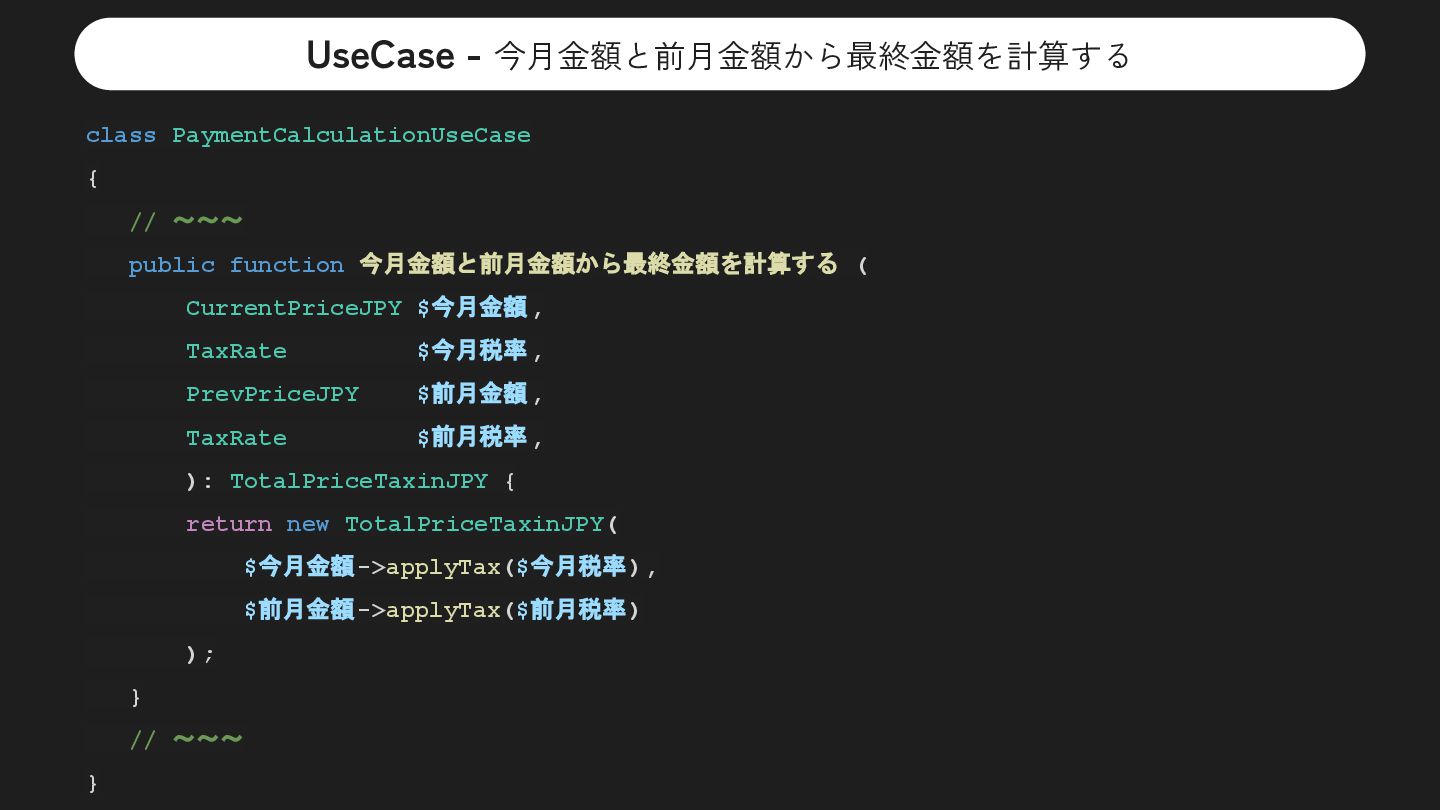Viewport: 1440px width, 810px height.
Task: Click the TotalPriceTaxinJPY return type
Action: [359, 481]
